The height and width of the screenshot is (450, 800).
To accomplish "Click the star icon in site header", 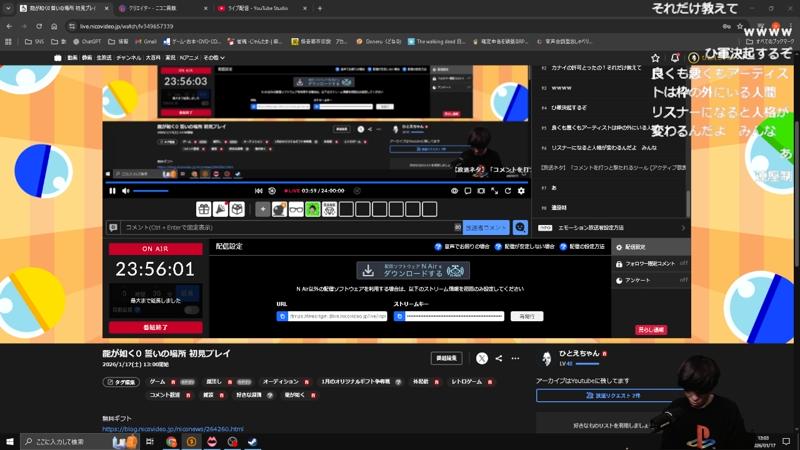I will tap(656, 58).
